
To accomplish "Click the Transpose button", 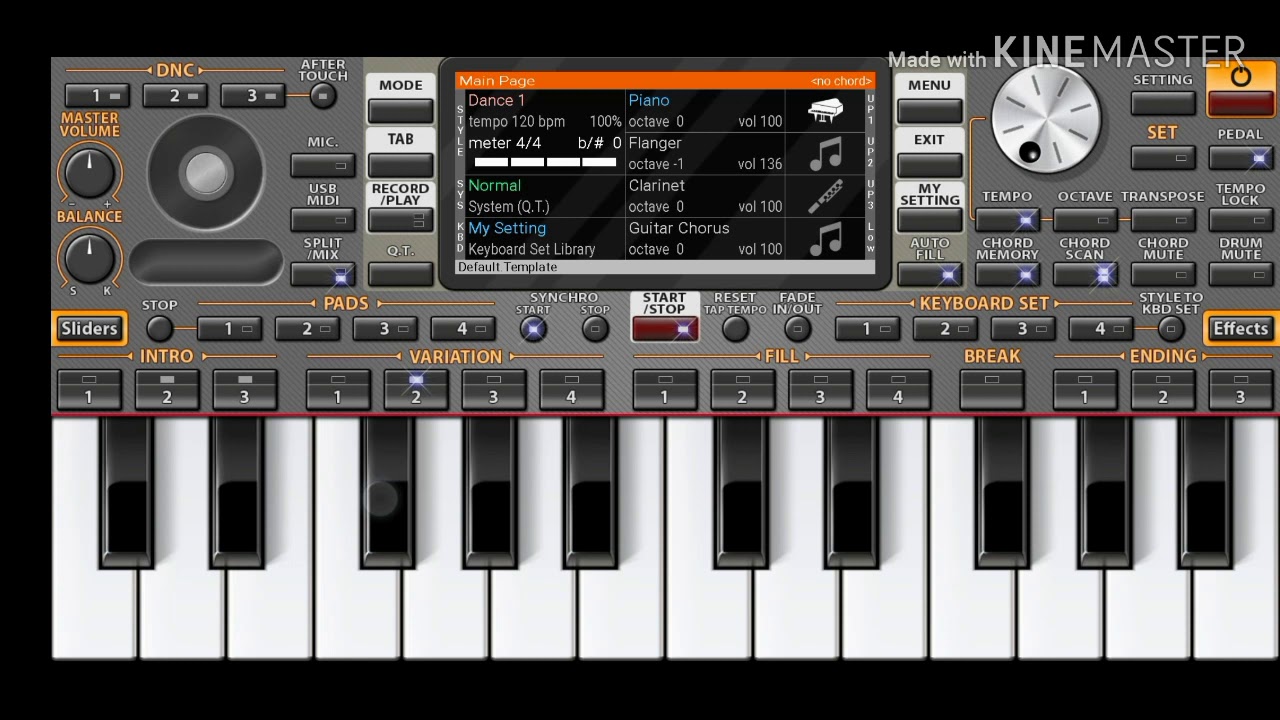I will 1163,219.
